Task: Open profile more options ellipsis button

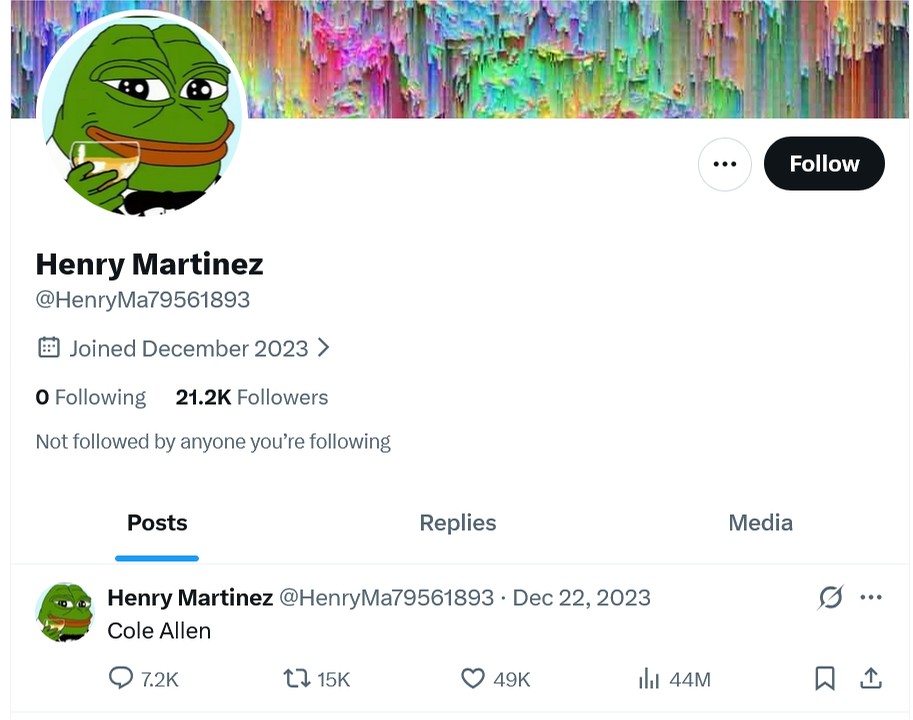Action: point(724,164)
